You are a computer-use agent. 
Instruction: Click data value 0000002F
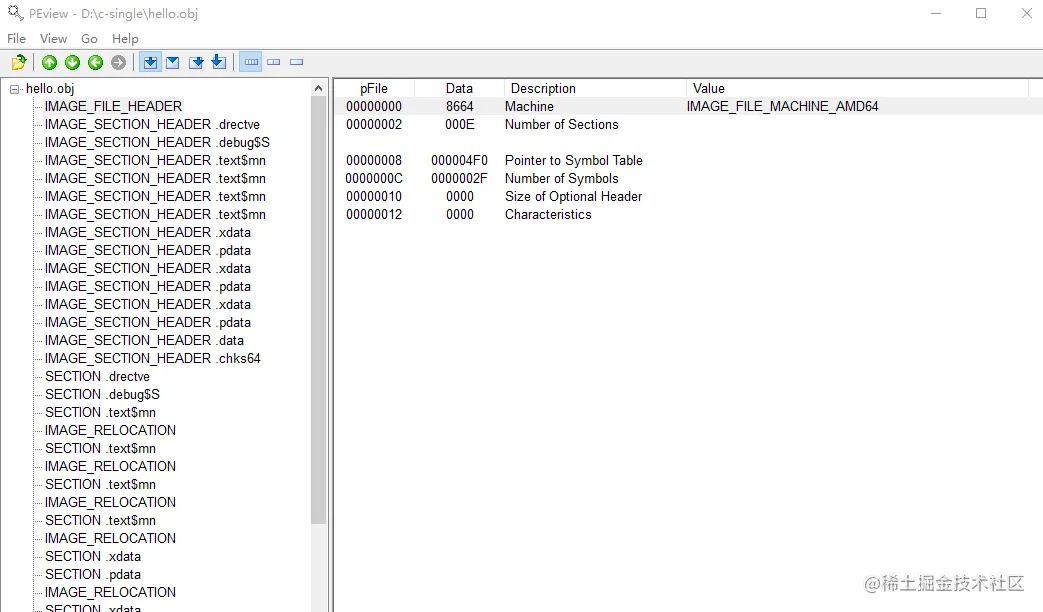[459, 178]
